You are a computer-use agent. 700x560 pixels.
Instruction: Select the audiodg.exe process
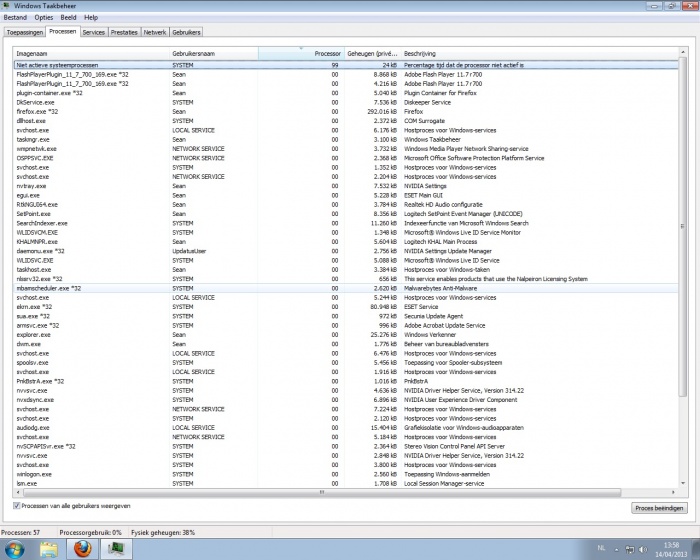[x=346, y=427]
